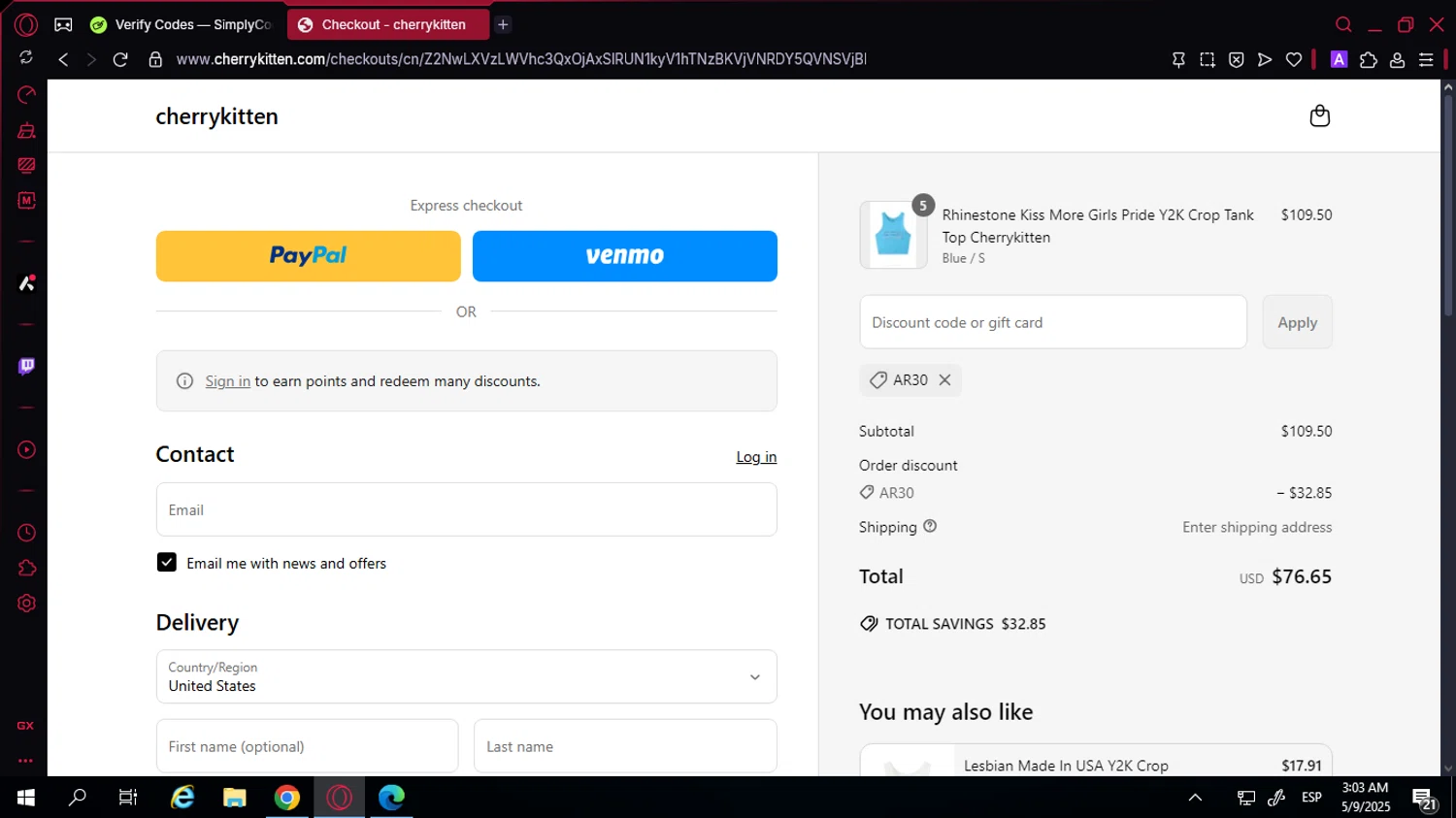The width and height of the screenshot is (1456, 818).
Task: Open the GX Corner sidebar icon
Action: click(x=26, y=726)
